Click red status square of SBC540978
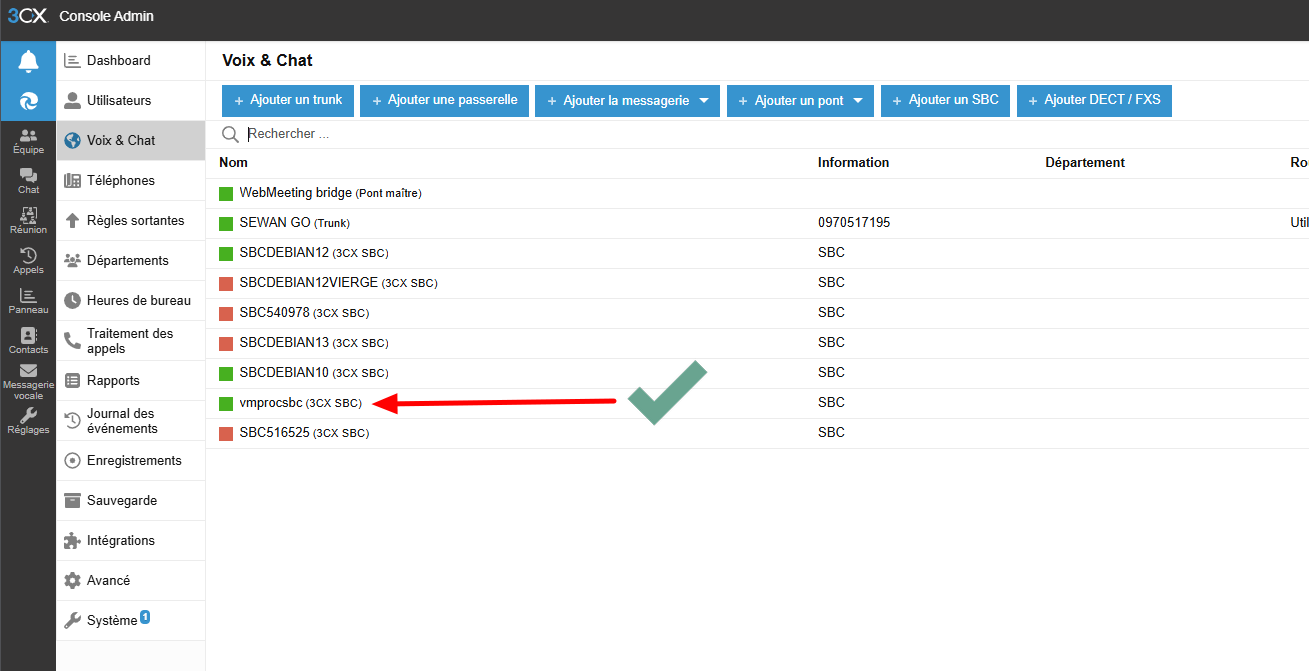 pos(226,313)
